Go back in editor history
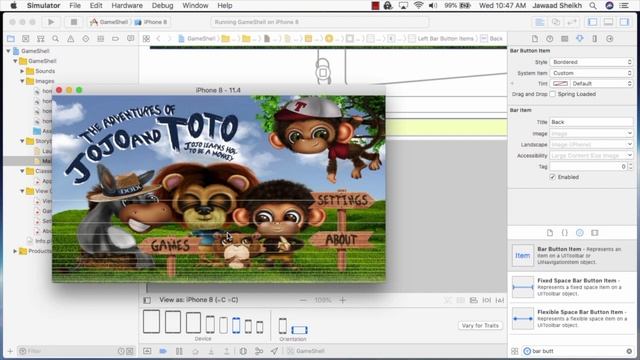 (158, 39)
